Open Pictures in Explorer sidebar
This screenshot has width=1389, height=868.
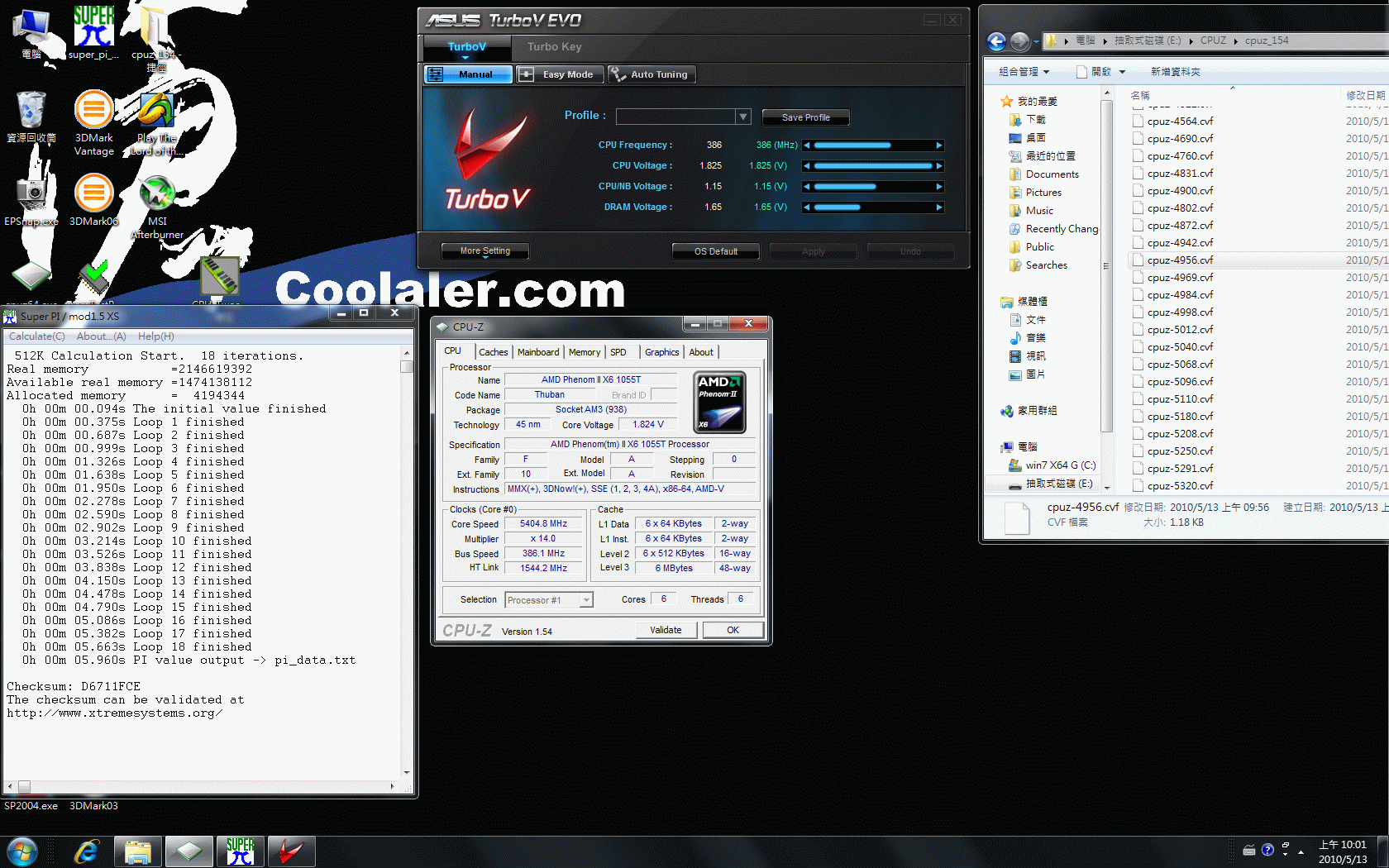coord(1043,193)
